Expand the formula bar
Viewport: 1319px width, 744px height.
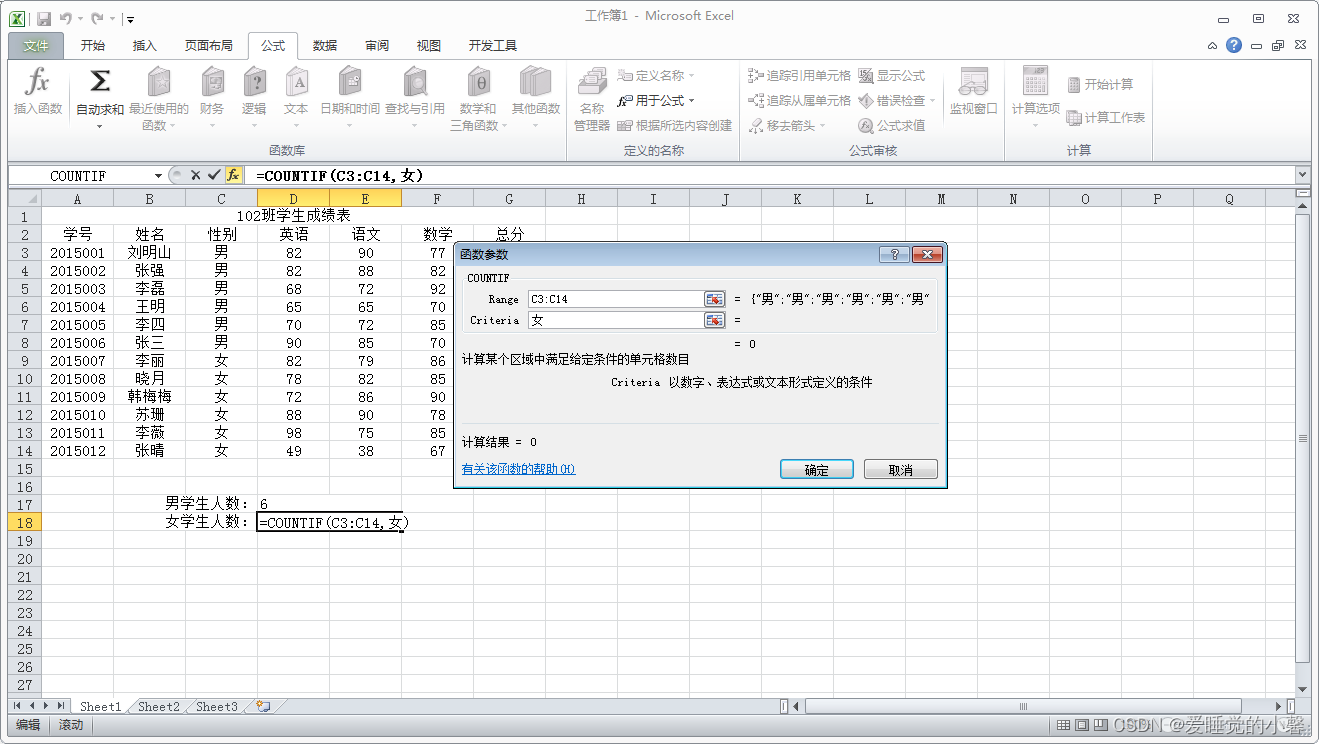pyautogui.click(x=1302, y=175)
